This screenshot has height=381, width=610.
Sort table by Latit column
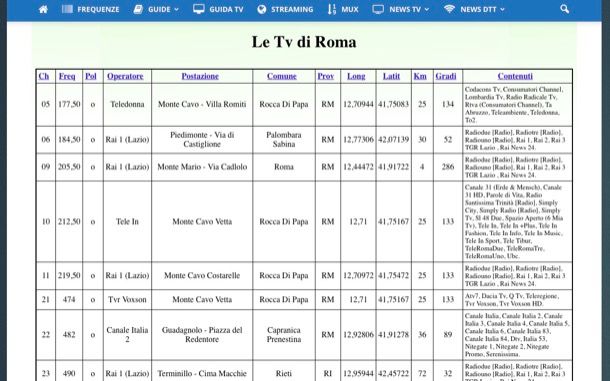pos(391,76)
